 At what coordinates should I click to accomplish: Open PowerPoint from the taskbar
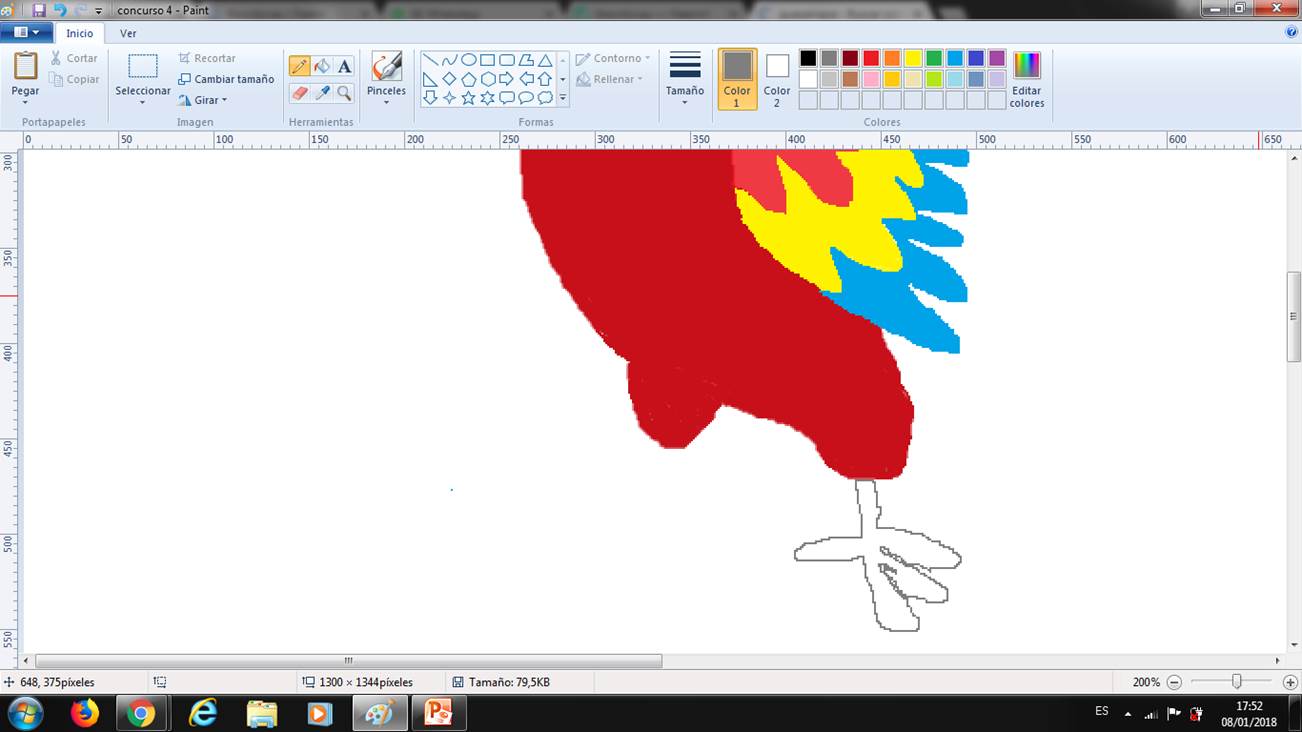pos(438,714)
